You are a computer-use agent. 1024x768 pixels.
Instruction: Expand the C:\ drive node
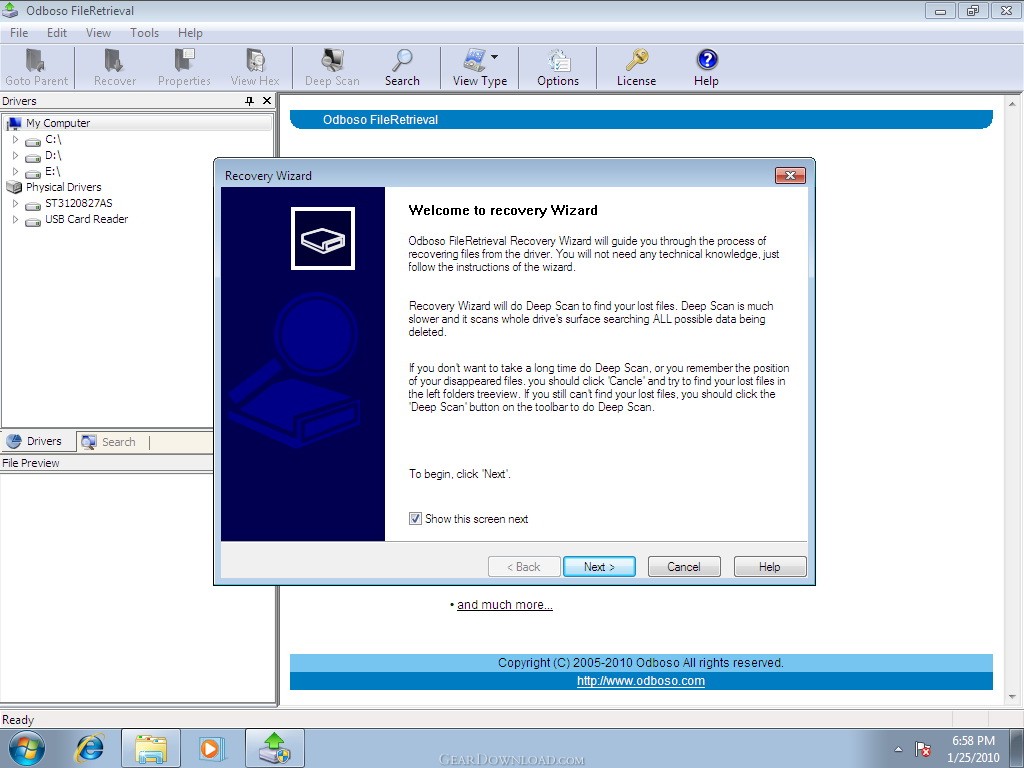[16, 139]
